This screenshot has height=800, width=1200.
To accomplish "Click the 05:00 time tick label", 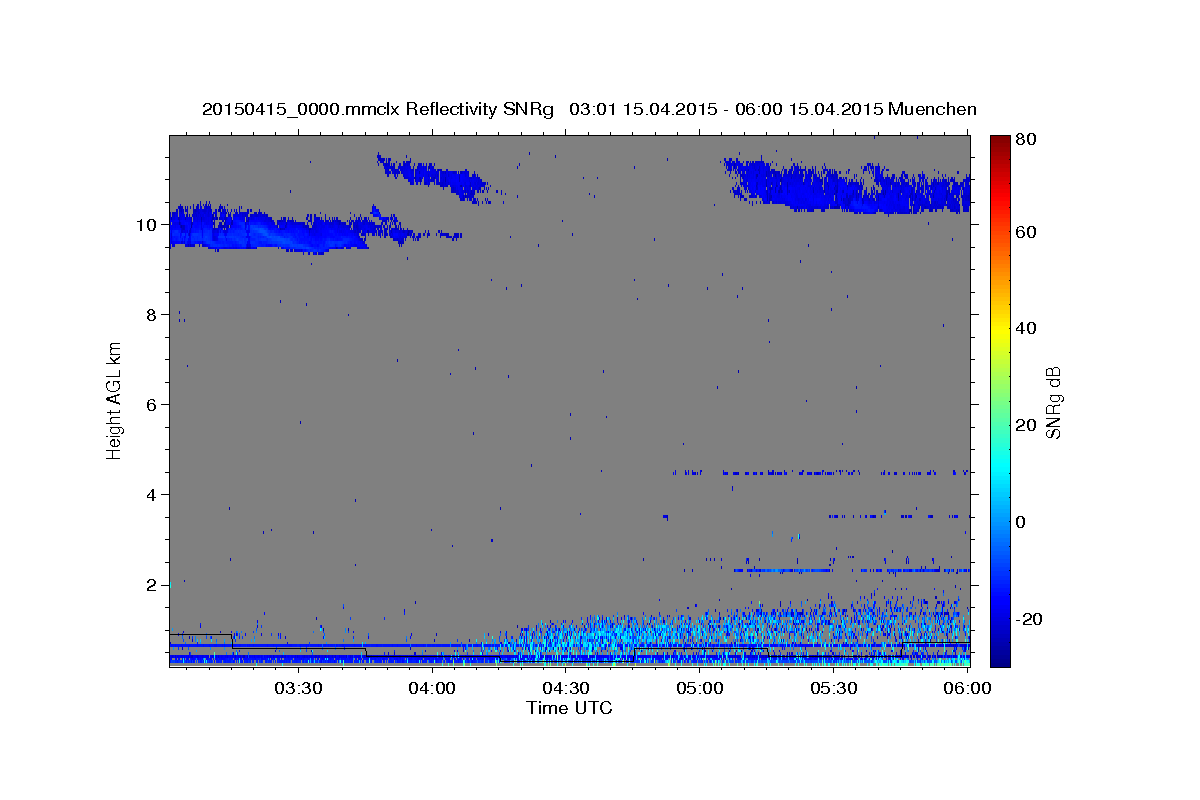I will (x=699, y=689).
